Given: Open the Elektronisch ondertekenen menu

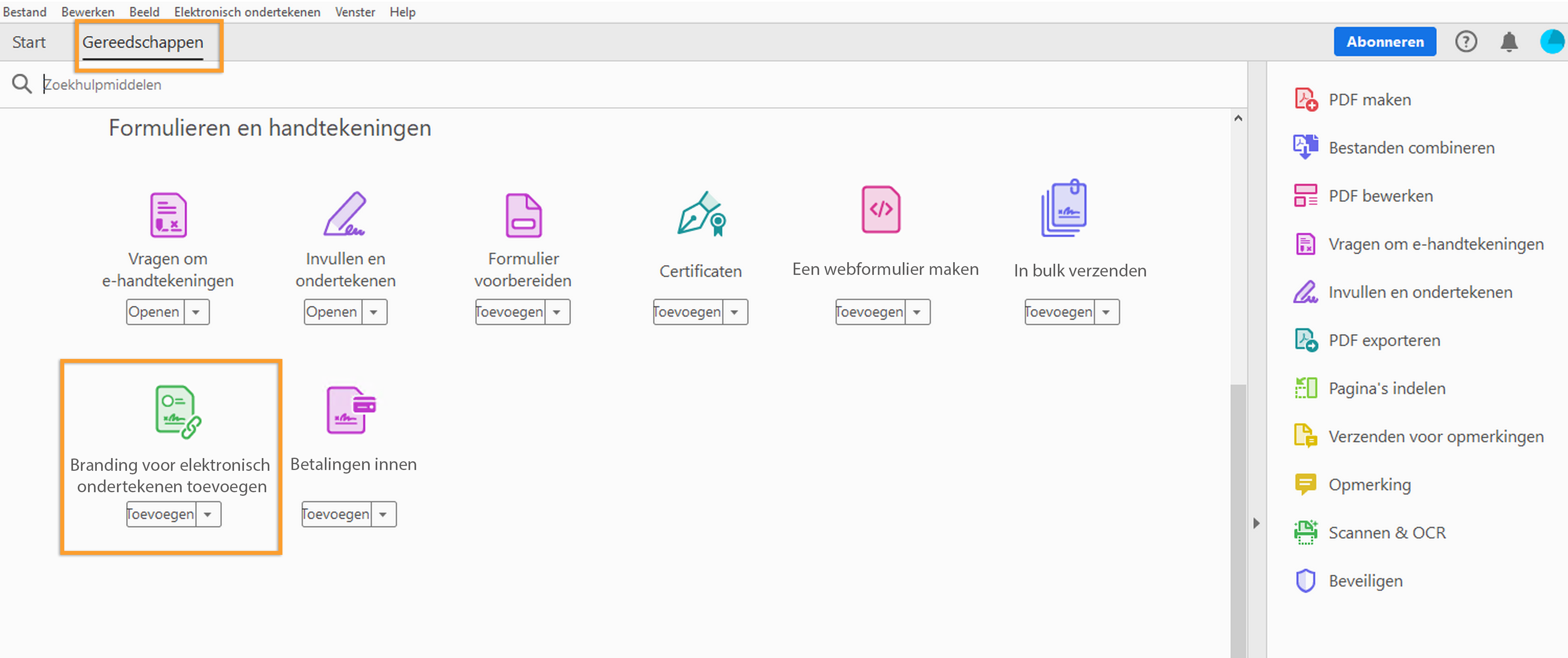Looking at the screenshot, I should [246, 12].
